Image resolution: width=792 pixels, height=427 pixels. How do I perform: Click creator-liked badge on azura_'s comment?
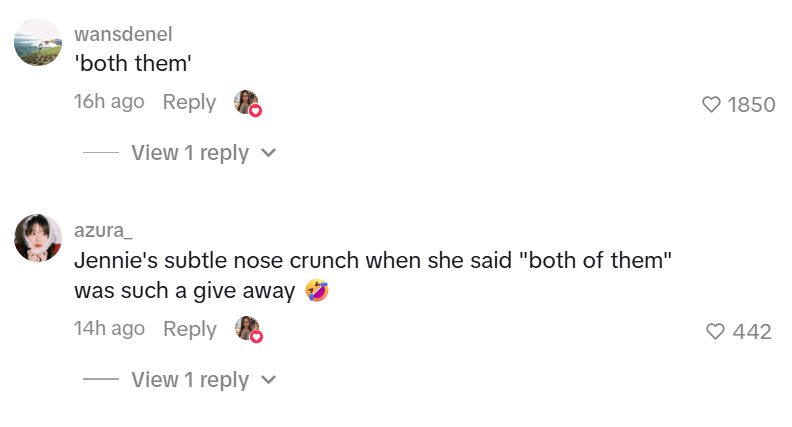pyautogui.click(x=249, y=329)
